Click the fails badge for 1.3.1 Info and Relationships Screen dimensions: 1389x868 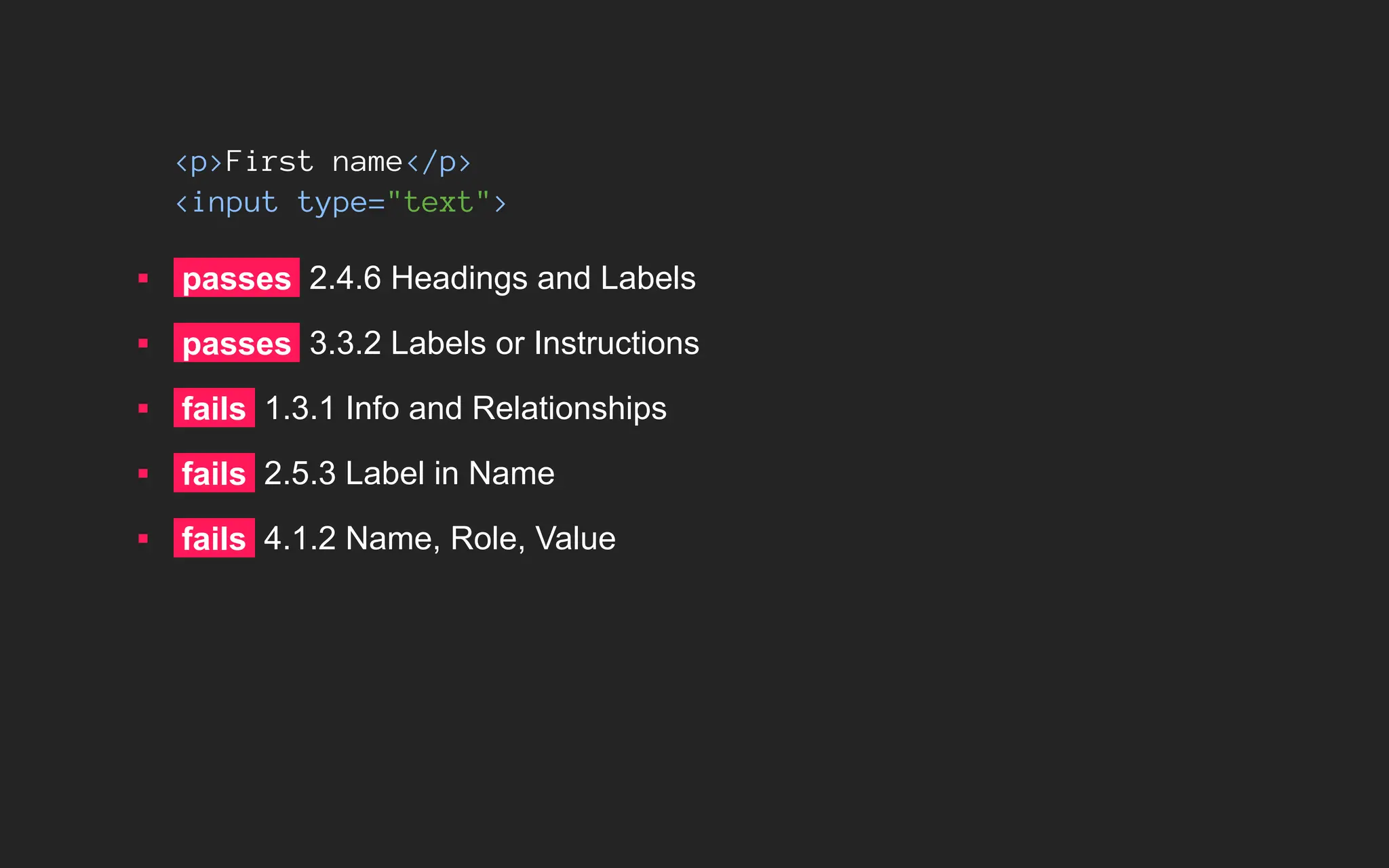(x=214, y=408)
